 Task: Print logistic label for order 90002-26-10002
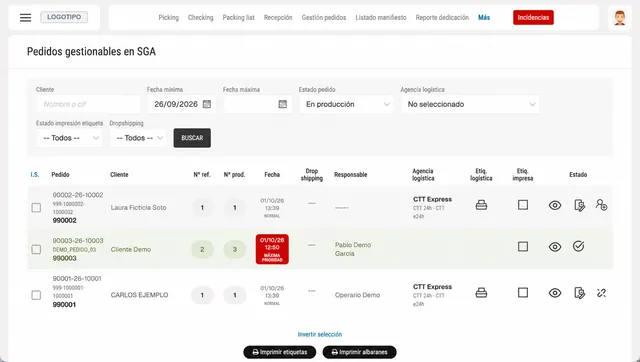tap(481, 205)
